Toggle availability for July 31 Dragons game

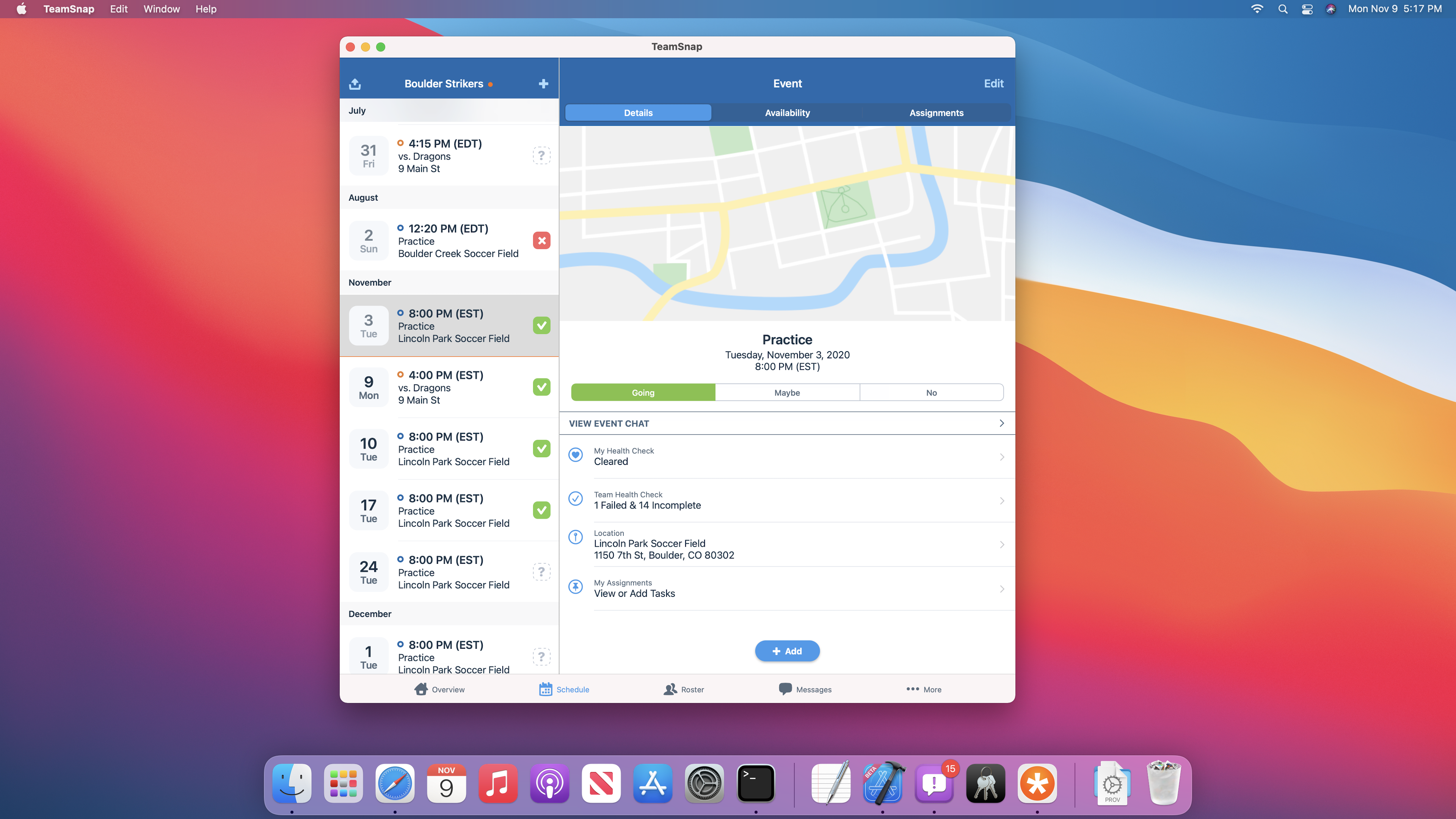click(541, 155)
